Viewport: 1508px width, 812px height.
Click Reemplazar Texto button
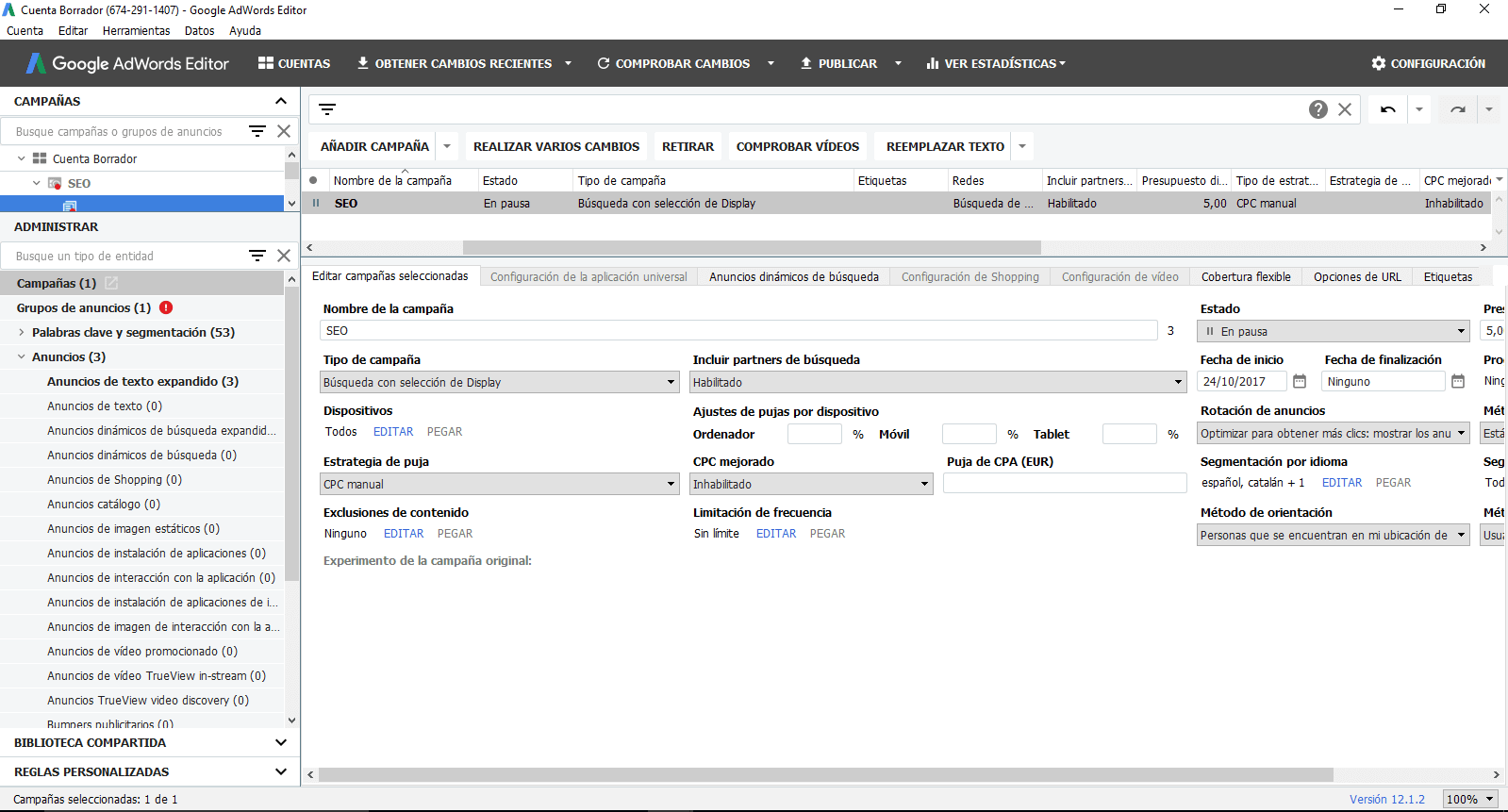945,146
